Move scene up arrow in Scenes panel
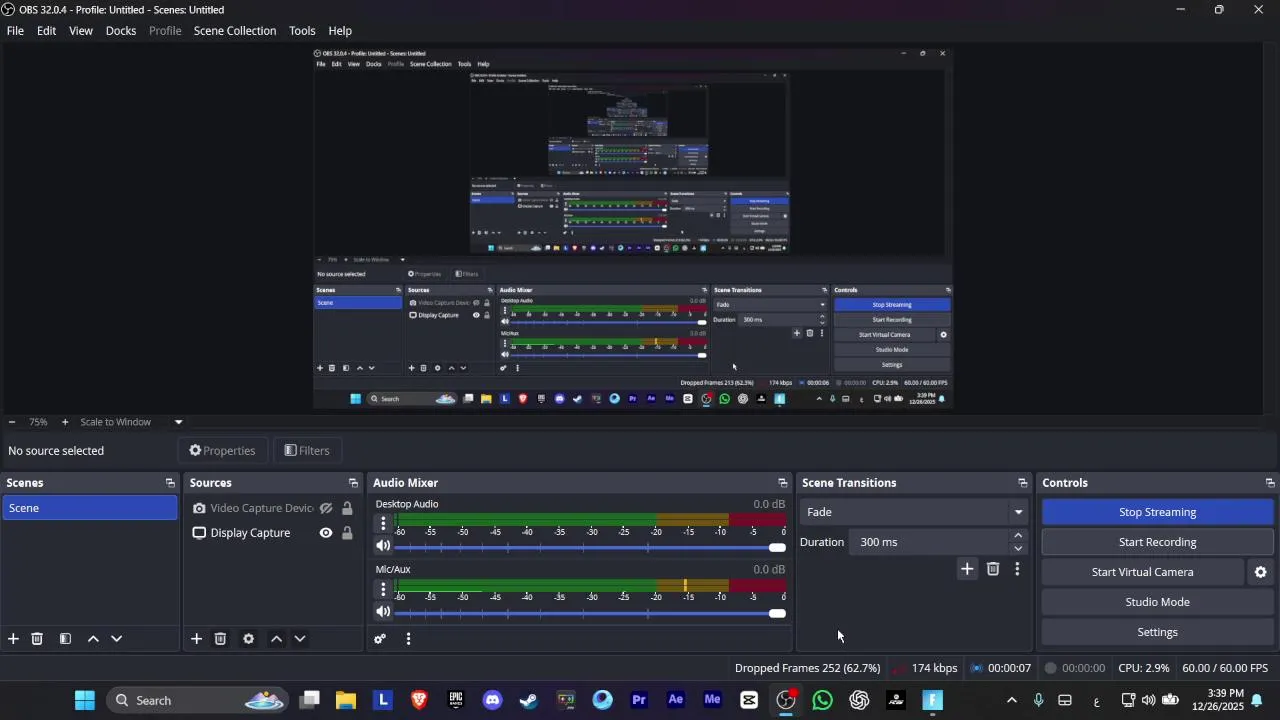 (93, 639)
